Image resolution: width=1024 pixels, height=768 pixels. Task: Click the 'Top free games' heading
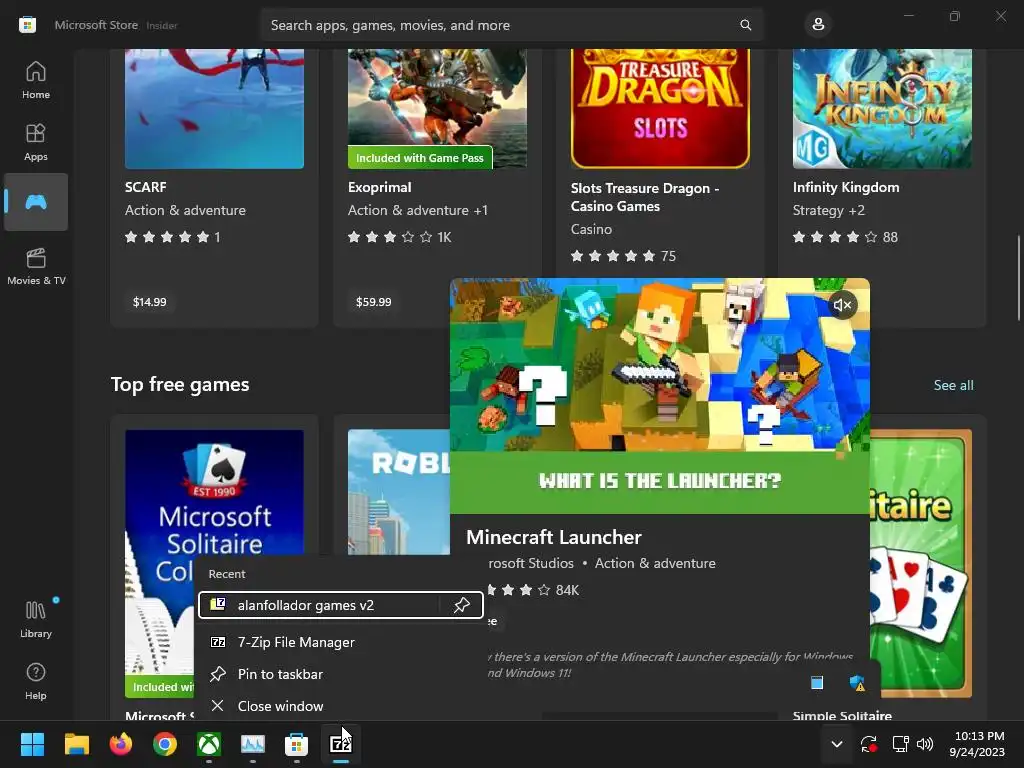180,384
